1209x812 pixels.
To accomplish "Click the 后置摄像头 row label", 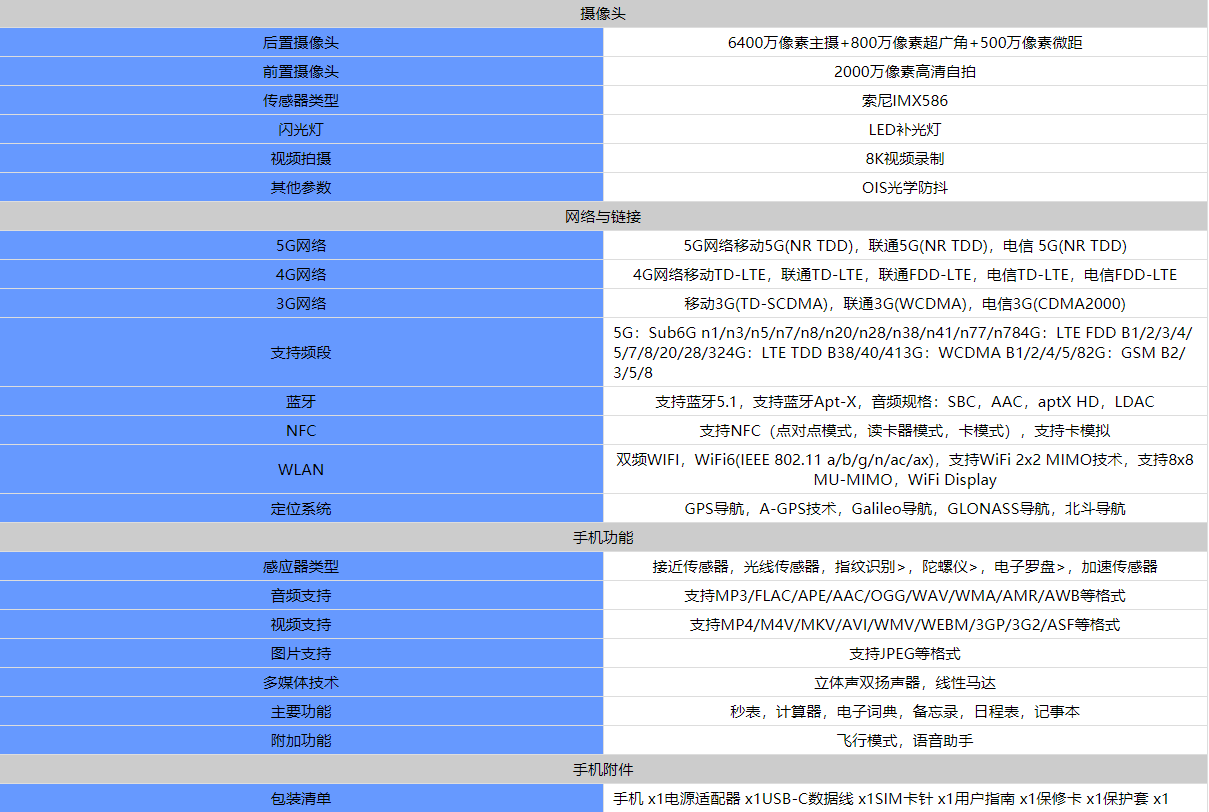I will 301,43.
